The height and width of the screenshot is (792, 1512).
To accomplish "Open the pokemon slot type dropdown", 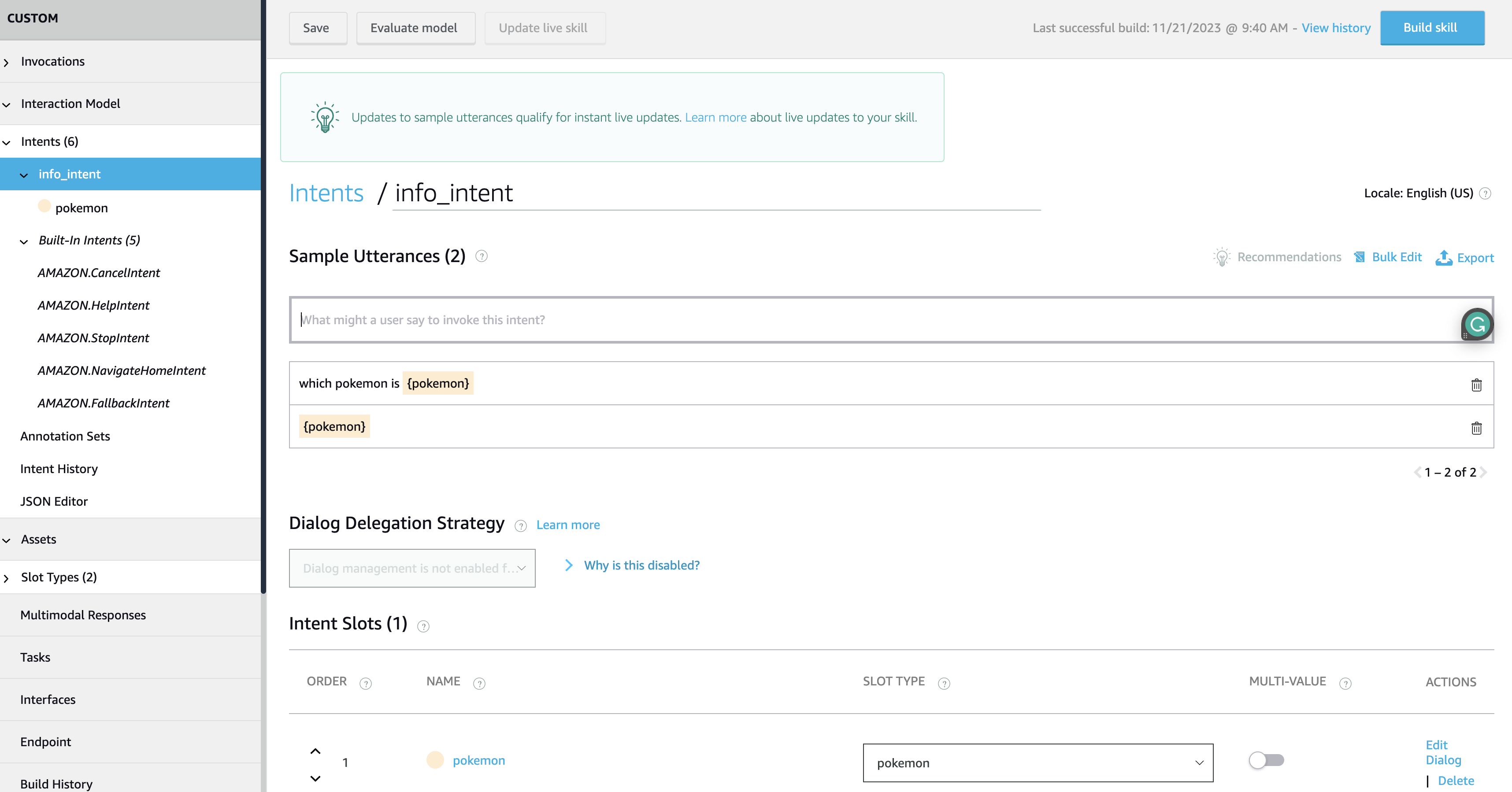I will 1038,762.
